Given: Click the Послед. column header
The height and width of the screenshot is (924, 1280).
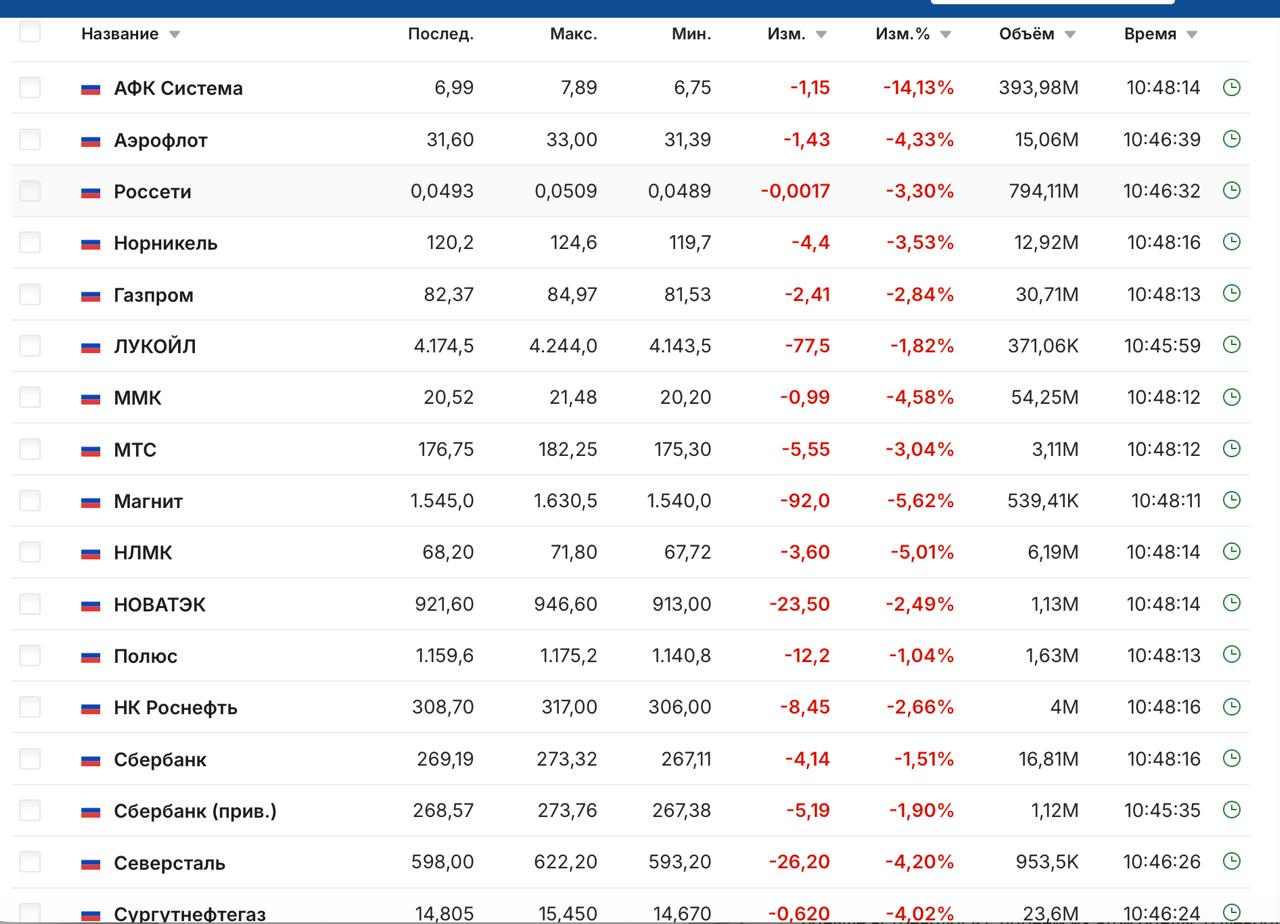Looking at the screenshot, I should (440, 34).
